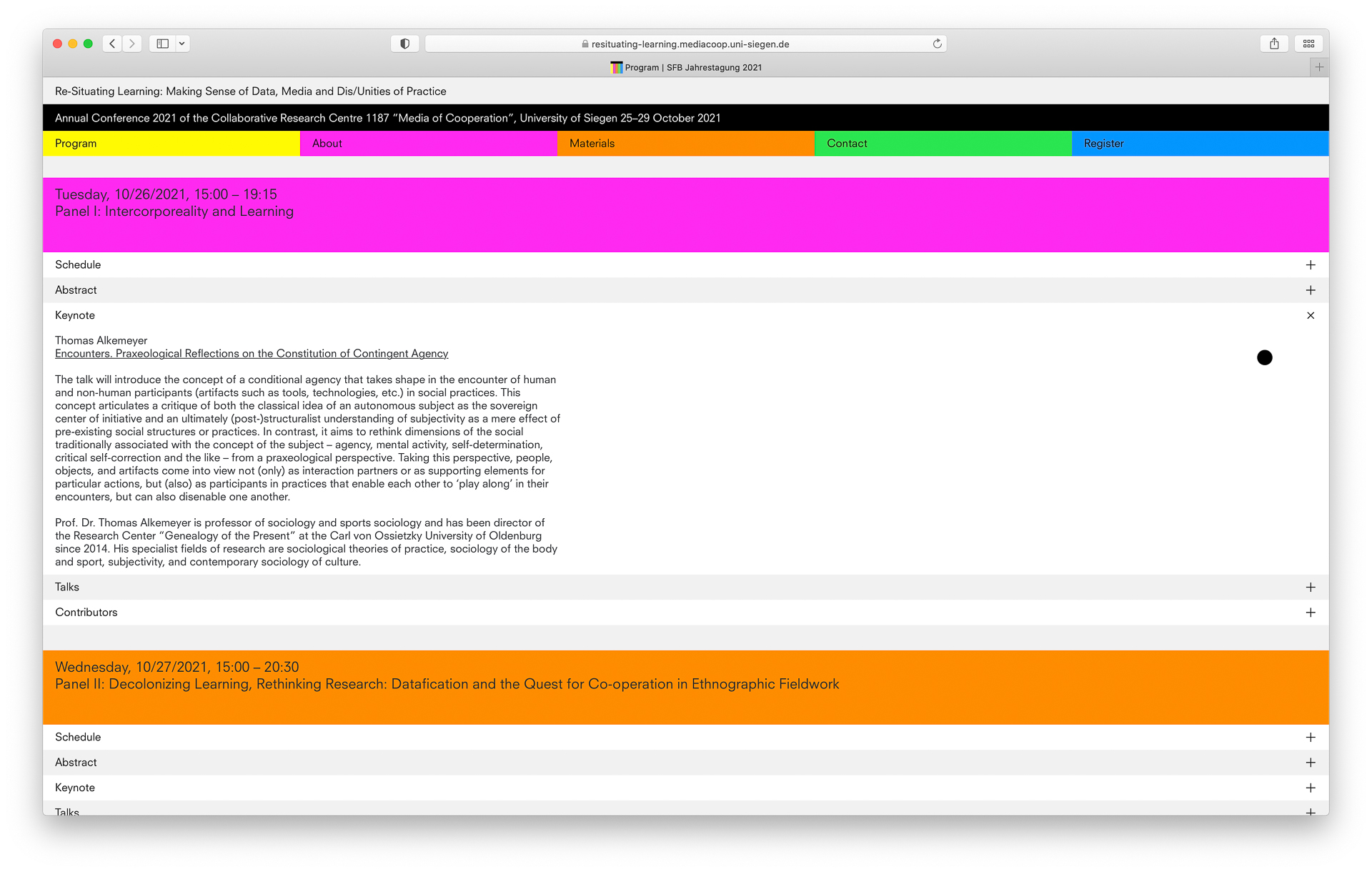
Task: Click the privacy shield icon
Action: tap(405, 44)
